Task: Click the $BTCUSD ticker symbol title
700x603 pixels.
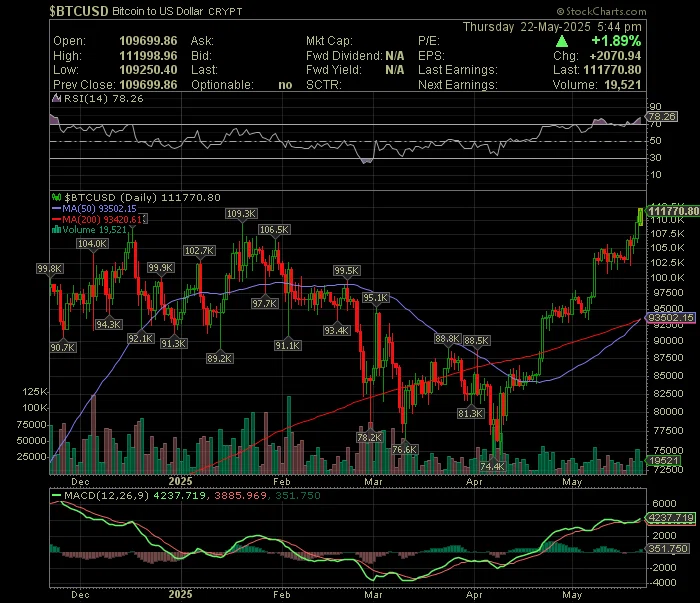Action: [x=79, y=11]
